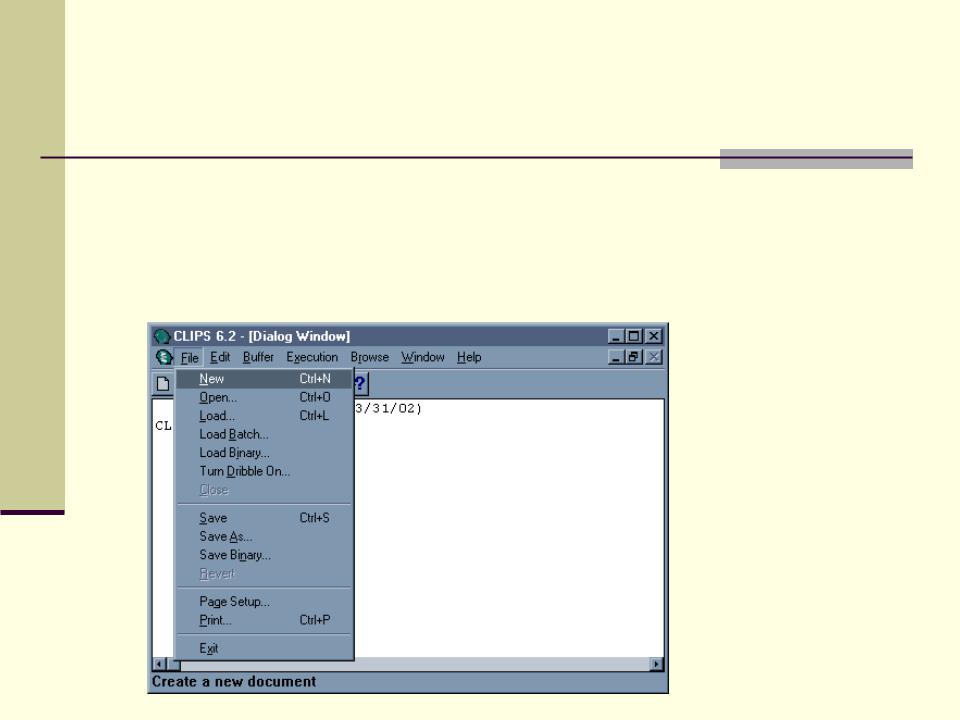Click the horizontal scrollbar right arrow
The width and height of the screenshot is (960, 720).
(x=657, y=664)
